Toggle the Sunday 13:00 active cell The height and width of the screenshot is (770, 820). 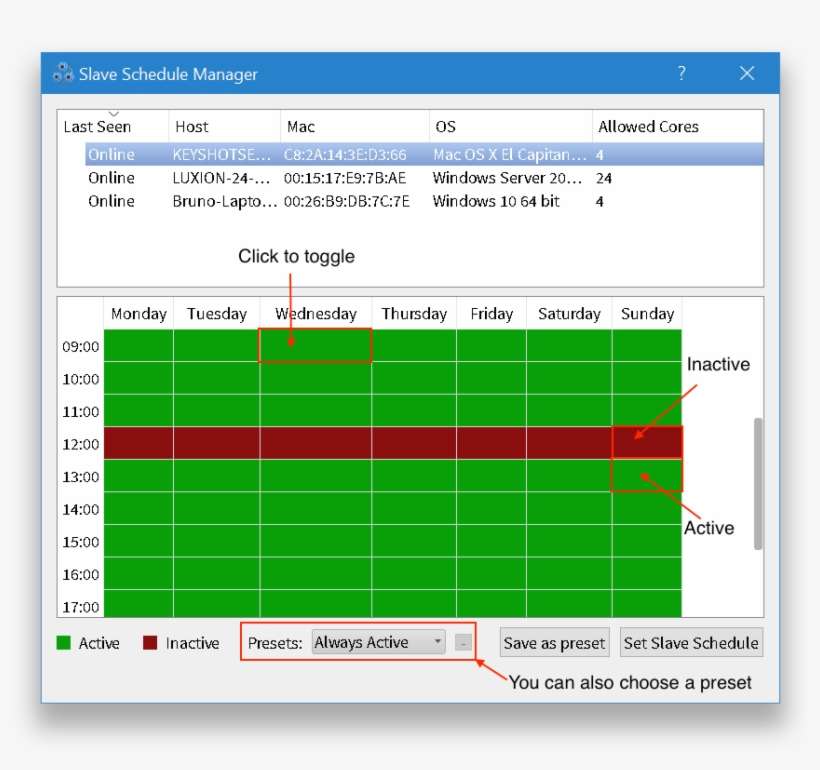pos(646,475)
